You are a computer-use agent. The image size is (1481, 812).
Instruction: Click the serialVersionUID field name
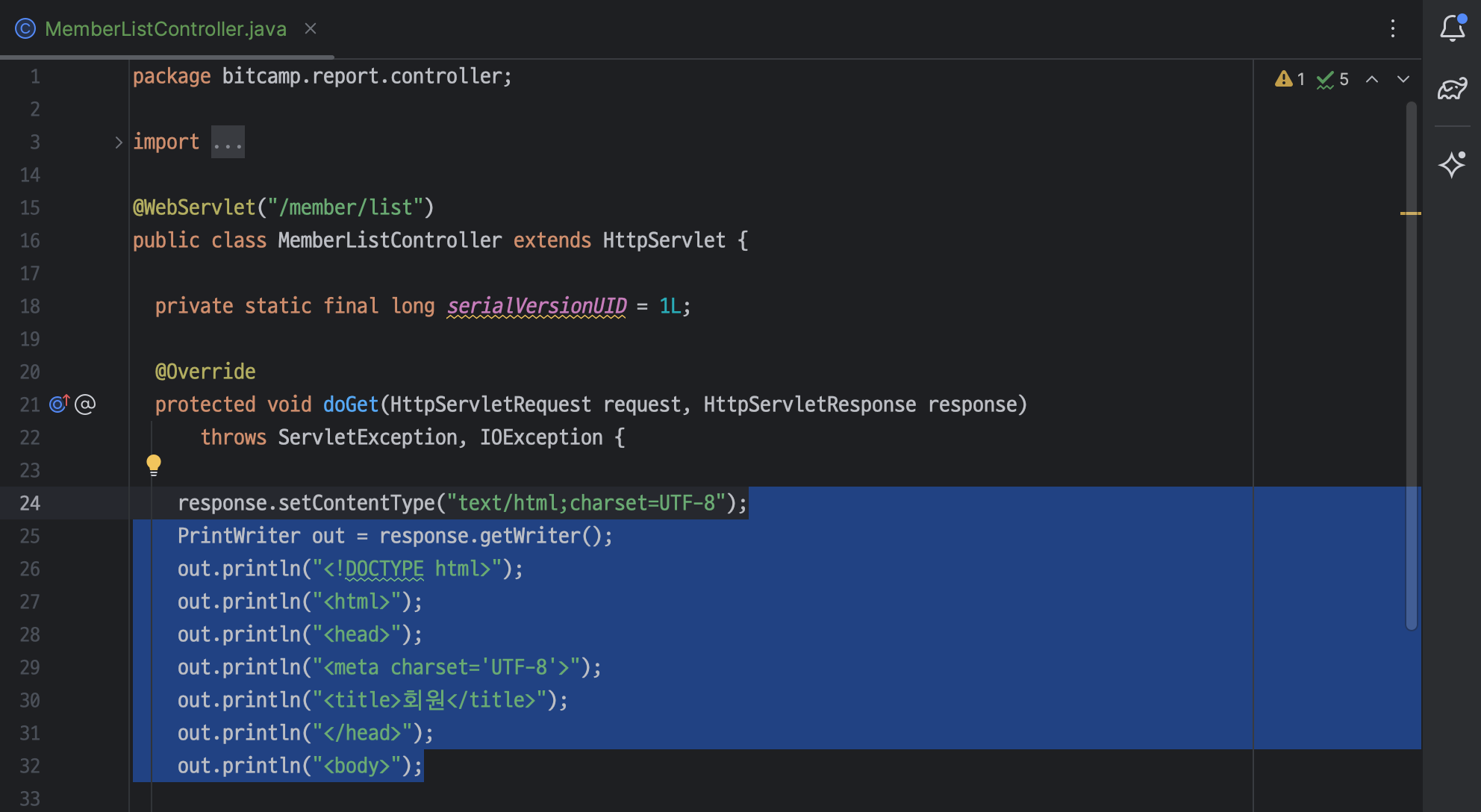point(537,306)
